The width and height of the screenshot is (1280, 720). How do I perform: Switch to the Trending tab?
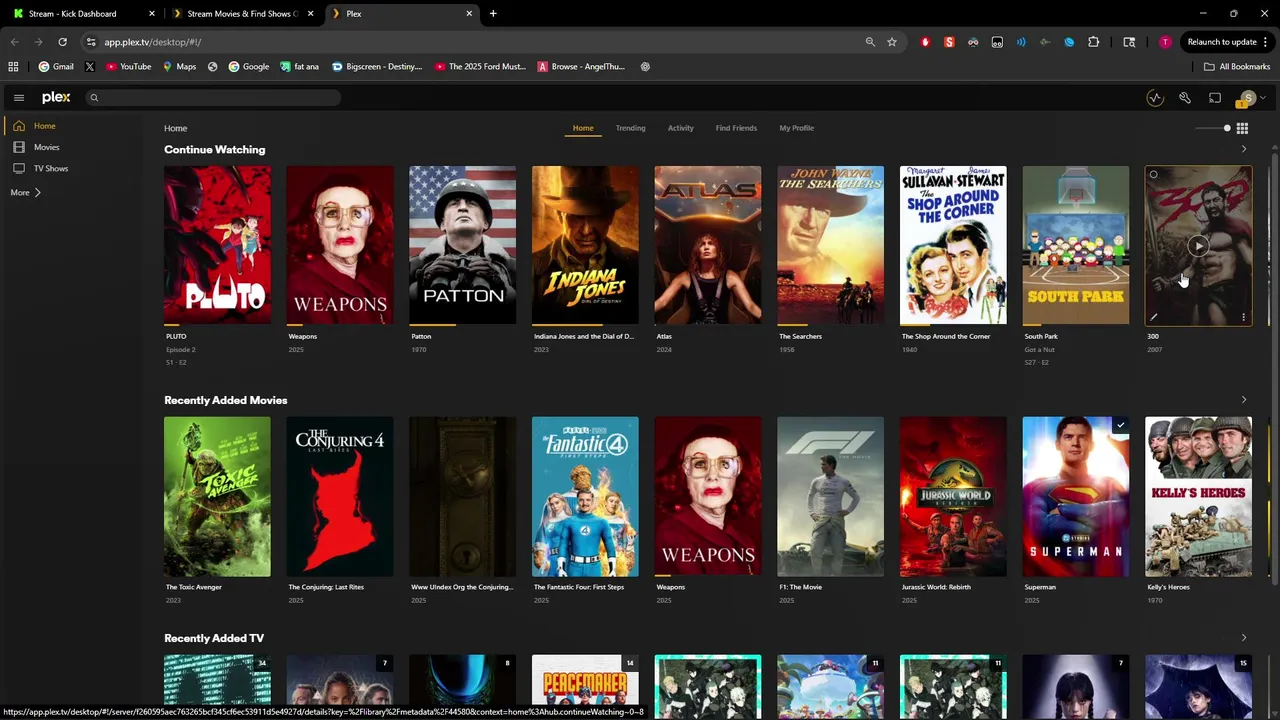tap(630, 128)
